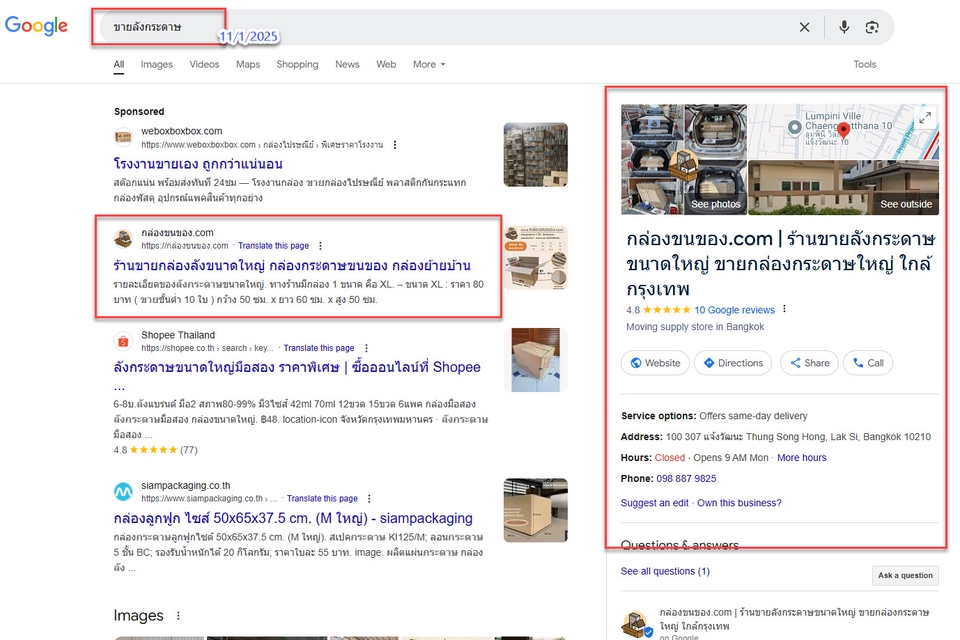Click Suggest an edit
Viewport: 960px width, 640px height.
pos(654,503)
